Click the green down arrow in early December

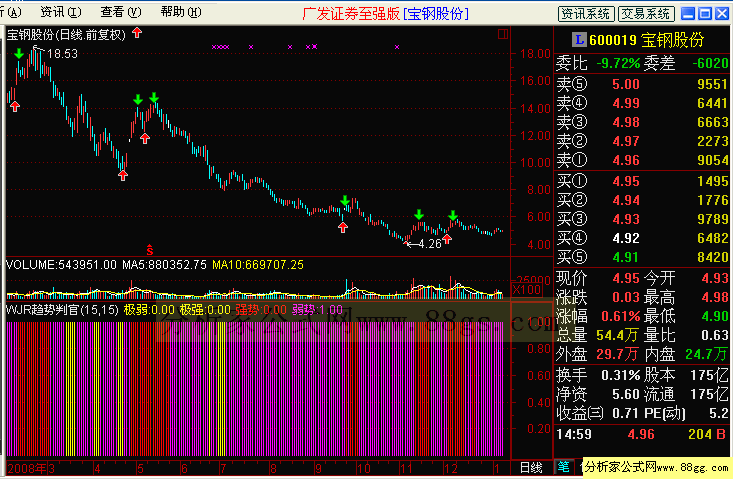(x=453, y=215)
